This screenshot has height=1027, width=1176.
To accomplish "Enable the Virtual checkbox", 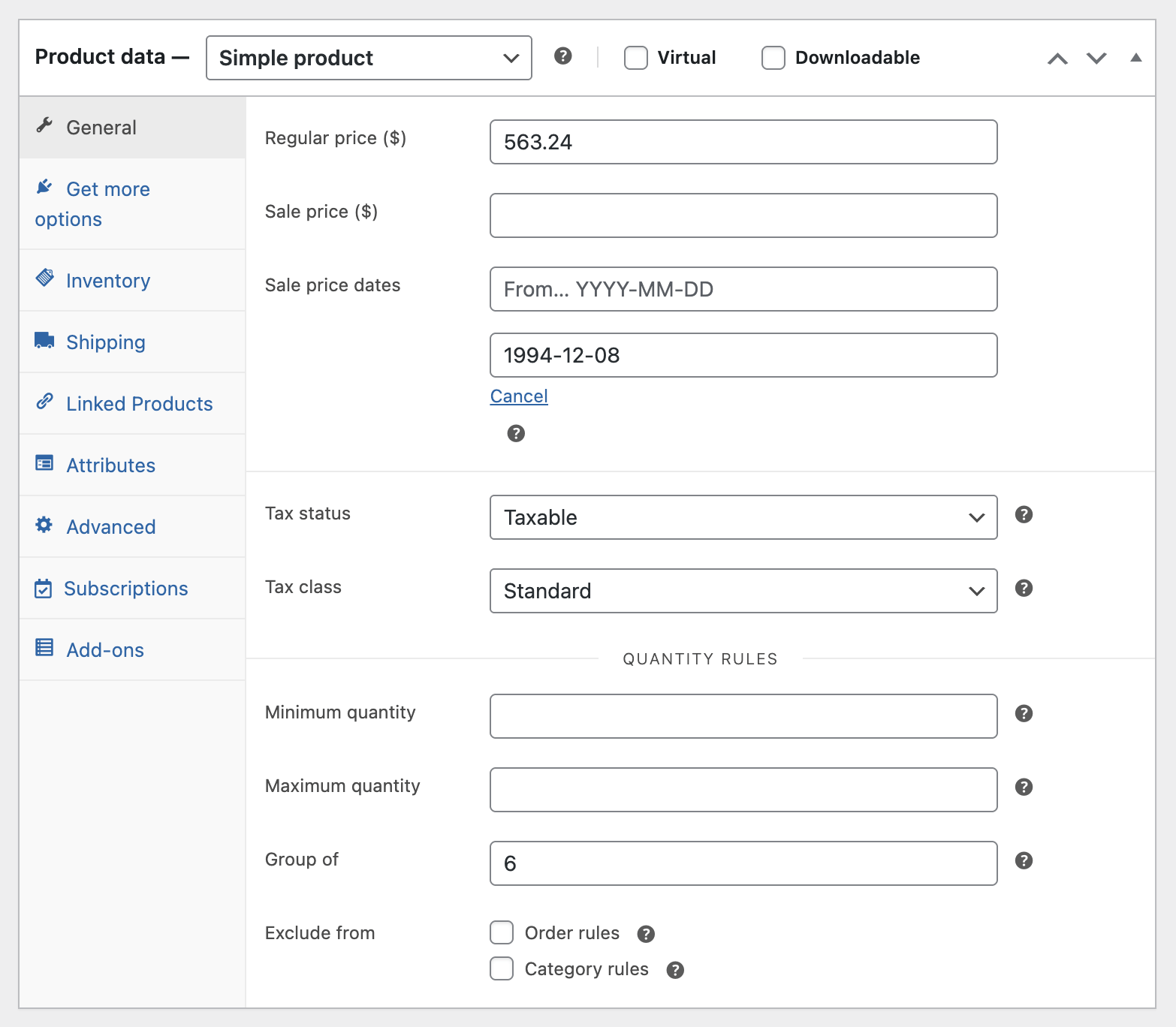I will pyautogui.click(x=636, y=58).
